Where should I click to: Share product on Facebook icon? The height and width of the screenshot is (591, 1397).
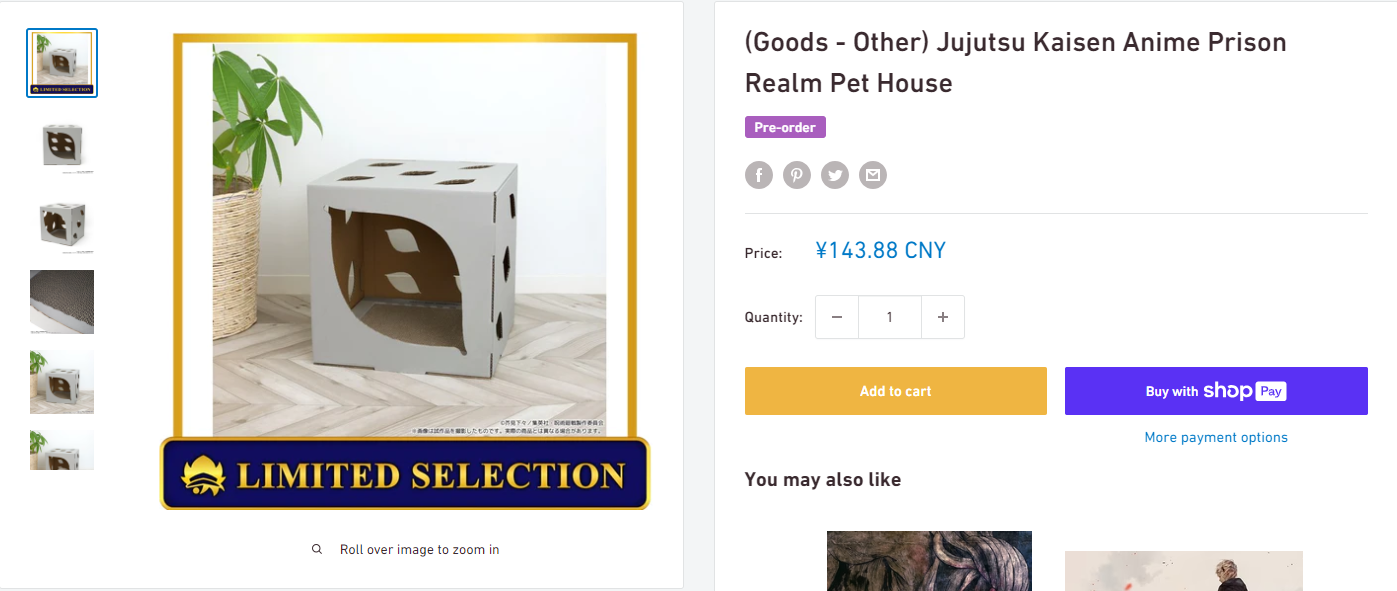(x=759, y=175)
